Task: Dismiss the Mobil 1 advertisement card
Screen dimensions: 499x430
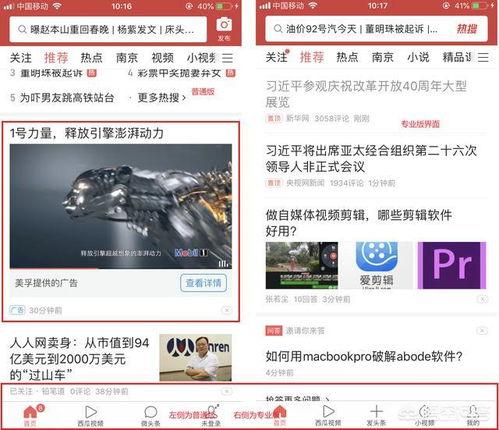Action: point(227,310)
